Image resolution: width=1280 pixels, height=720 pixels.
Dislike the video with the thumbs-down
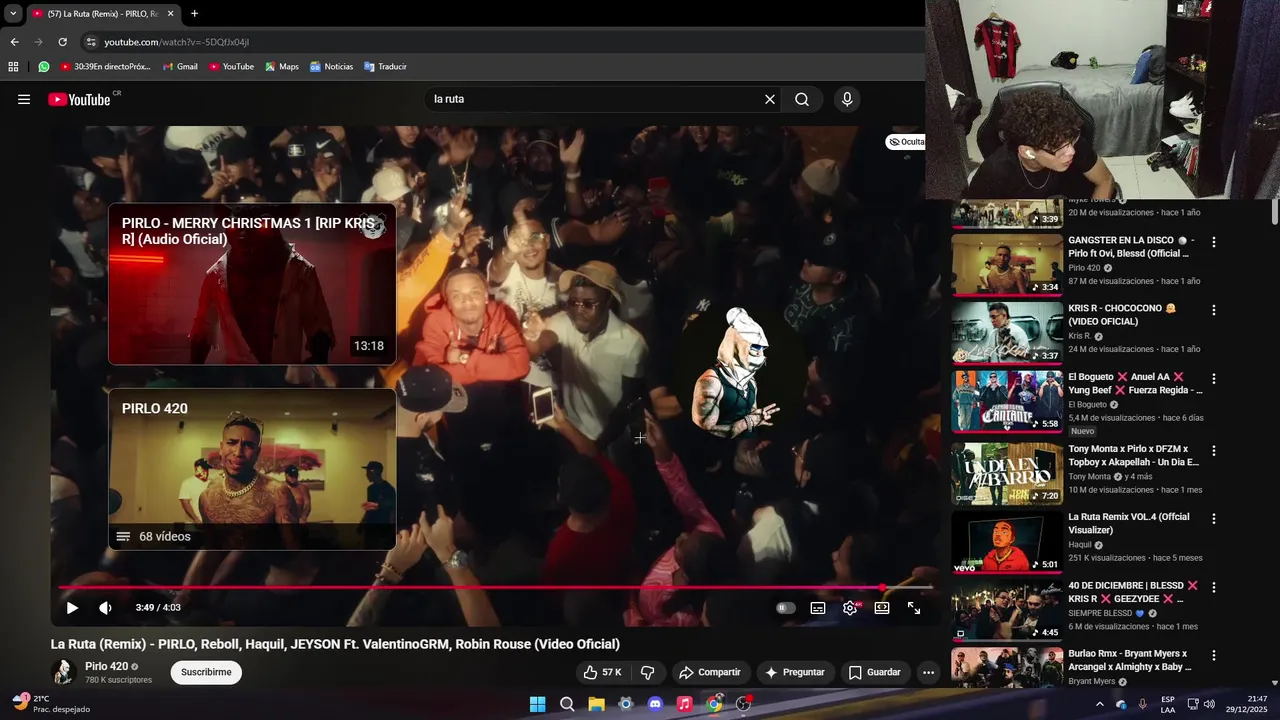[x=647, y=672]
